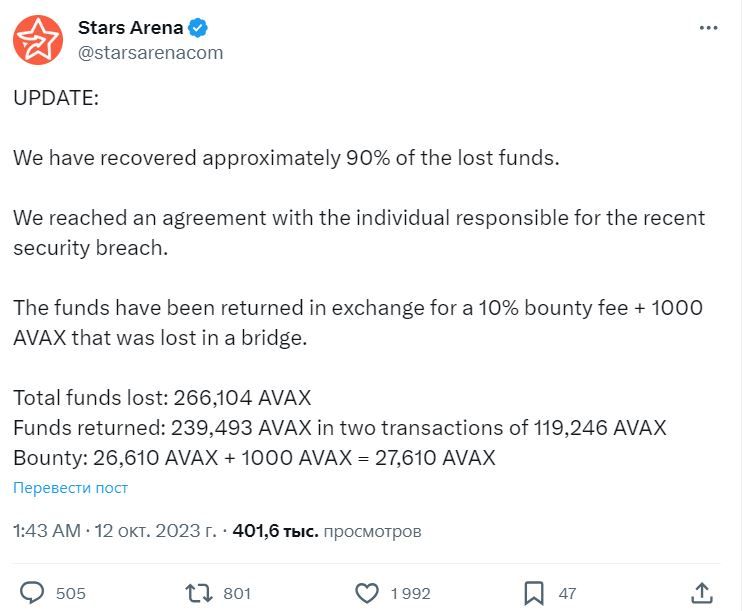Click the 1 992 likes count

410,593
